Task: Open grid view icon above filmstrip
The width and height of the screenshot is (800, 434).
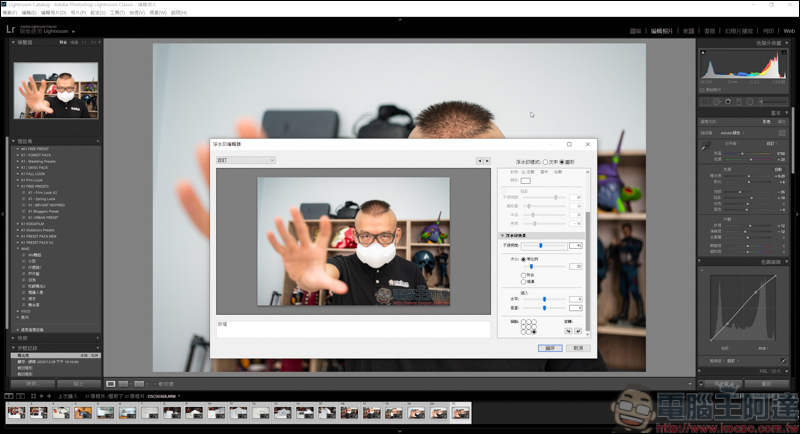Action: pos(33,396)
